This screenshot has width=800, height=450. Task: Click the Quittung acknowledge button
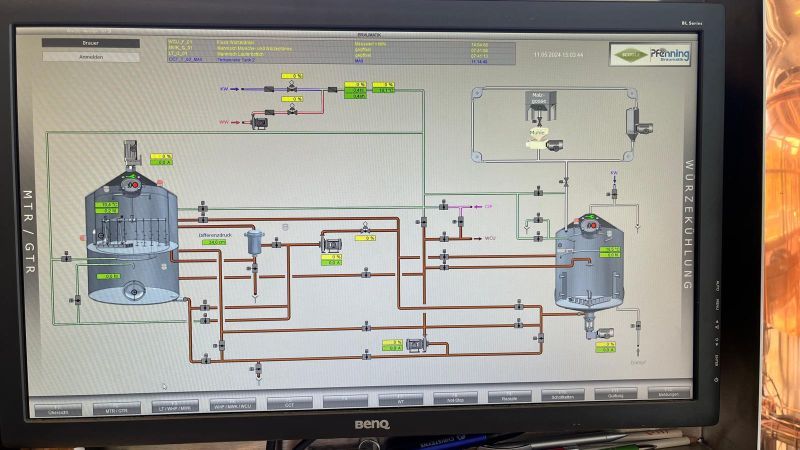(615, 394)
